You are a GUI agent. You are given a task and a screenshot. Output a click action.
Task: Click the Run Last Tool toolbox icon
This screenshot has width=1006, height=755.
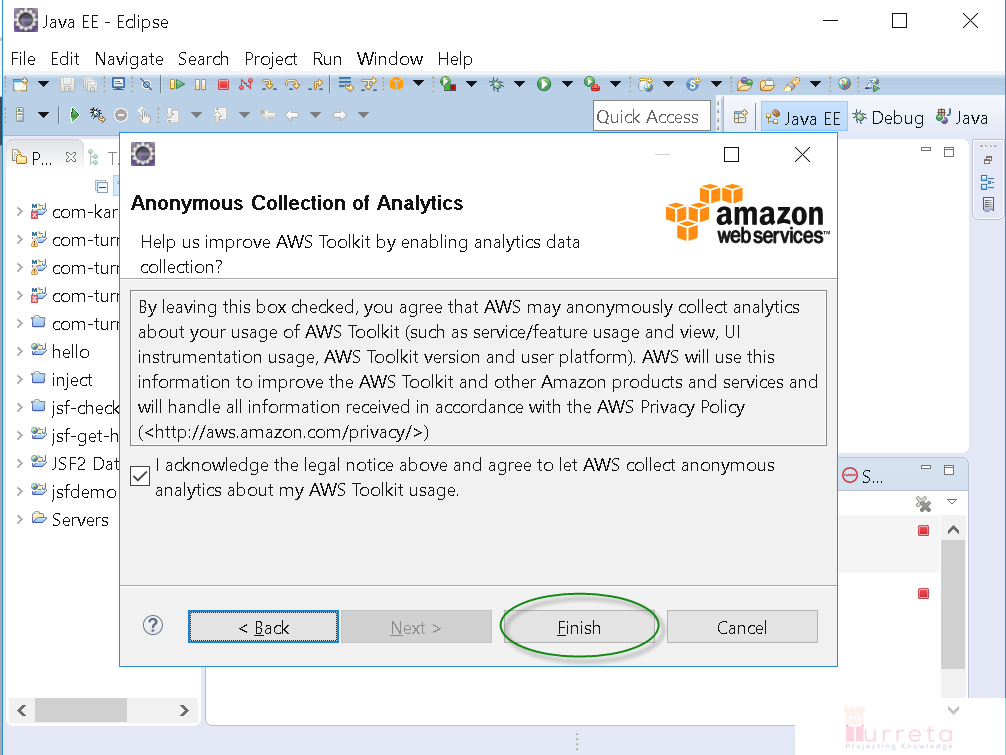[x=592, y=84]
